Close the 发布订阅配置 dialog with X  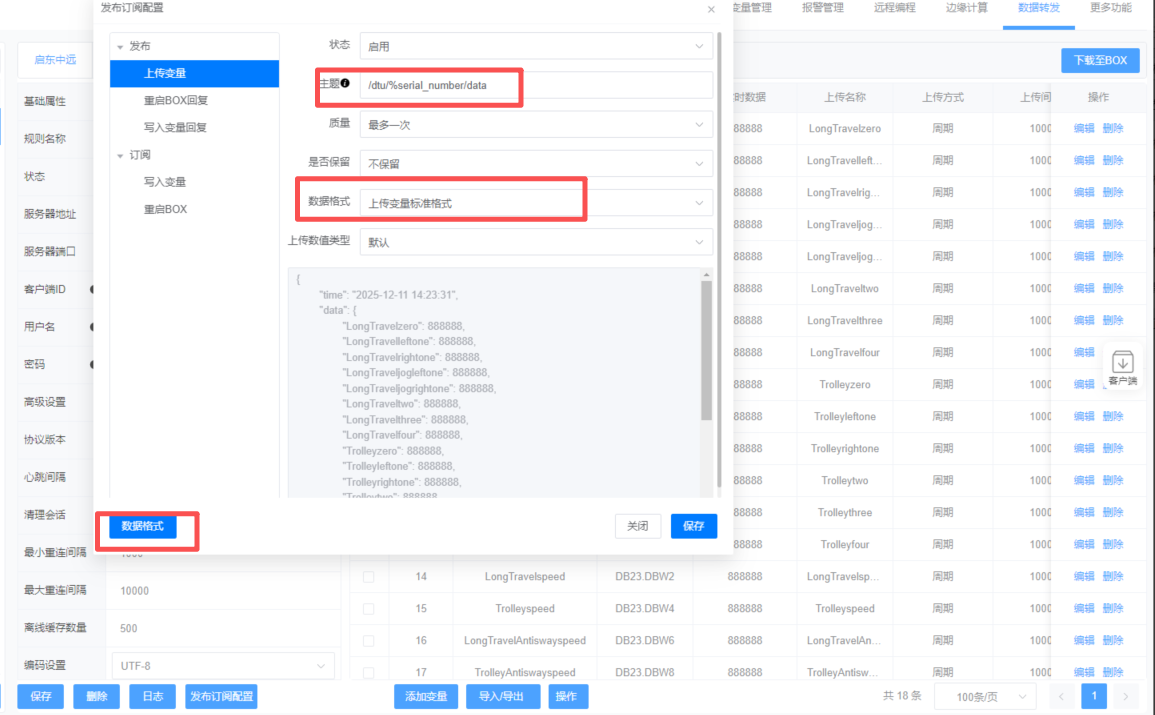pyautogui.click(x=711, y=9)
